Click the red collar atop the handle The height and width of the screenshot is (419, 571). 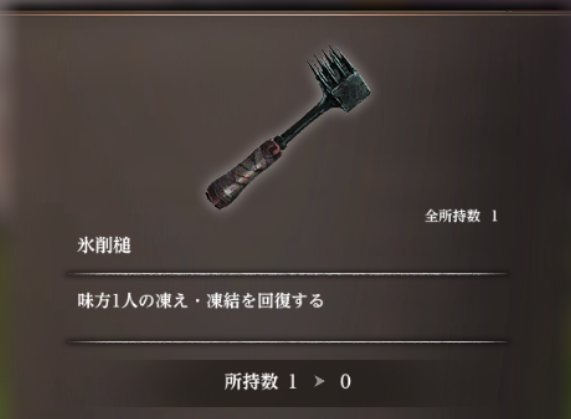(280, 146)
